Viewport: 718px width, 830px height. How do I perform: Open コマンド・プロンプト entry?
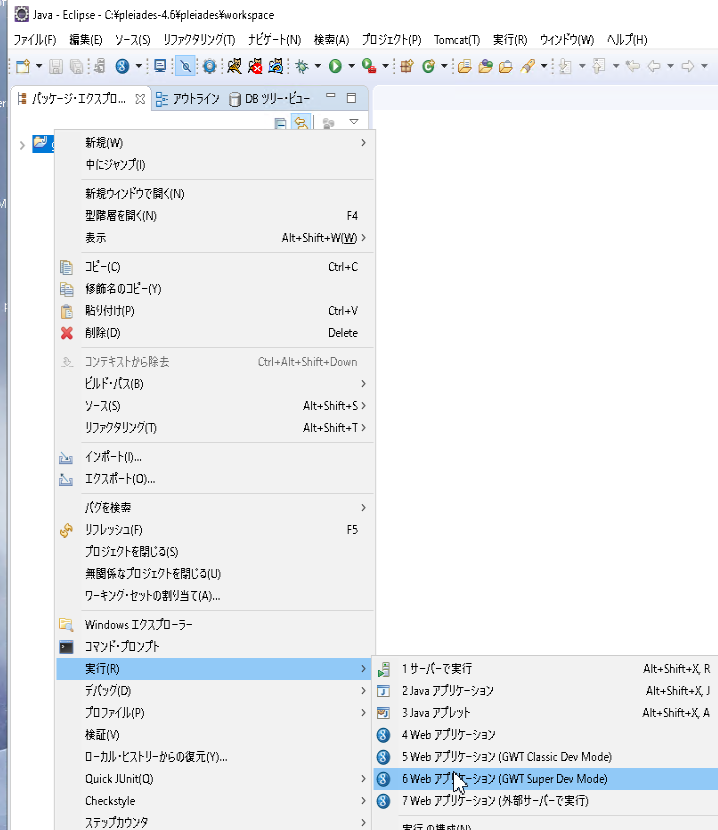[215, 647]
